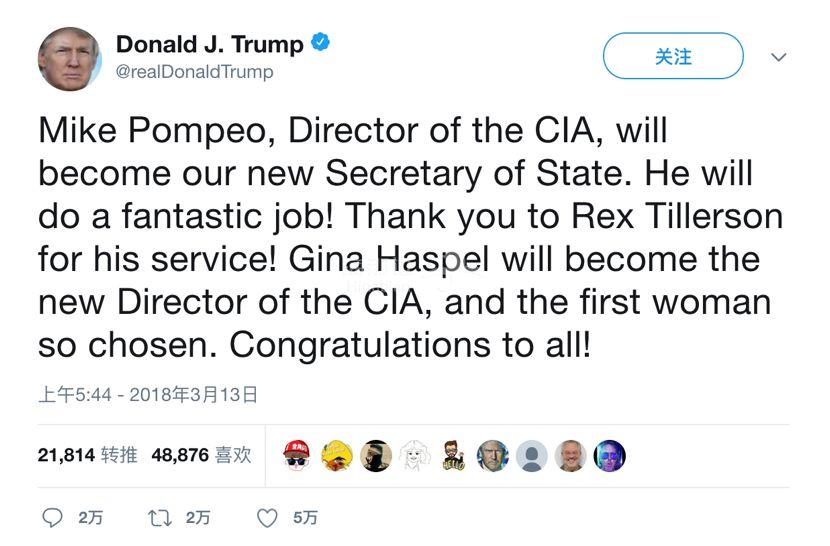Retweet this tweet via the retweet icon

click(x=159, y=517)
